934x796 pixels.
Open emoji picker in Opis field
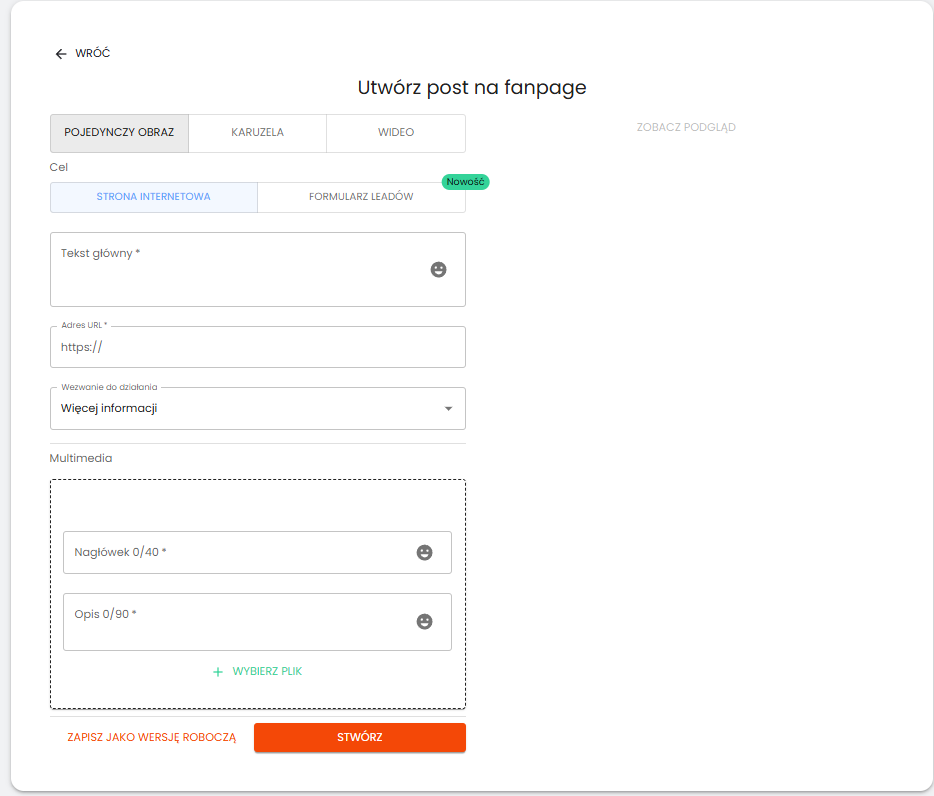click(424, 621)
